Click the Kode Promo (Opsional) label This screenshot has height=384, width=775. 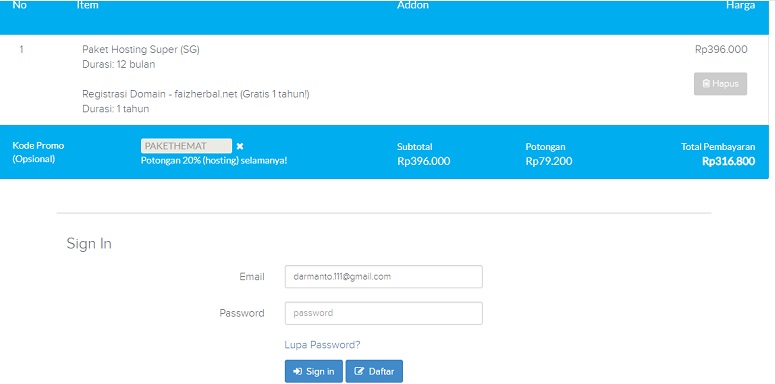click(39, 153)
